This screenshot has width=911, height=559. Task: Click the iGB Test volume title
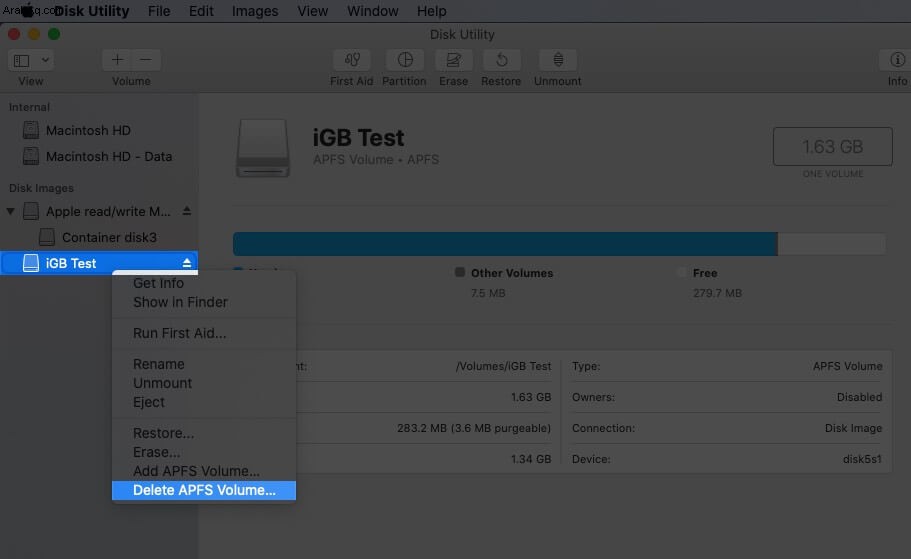coord(358,138)
